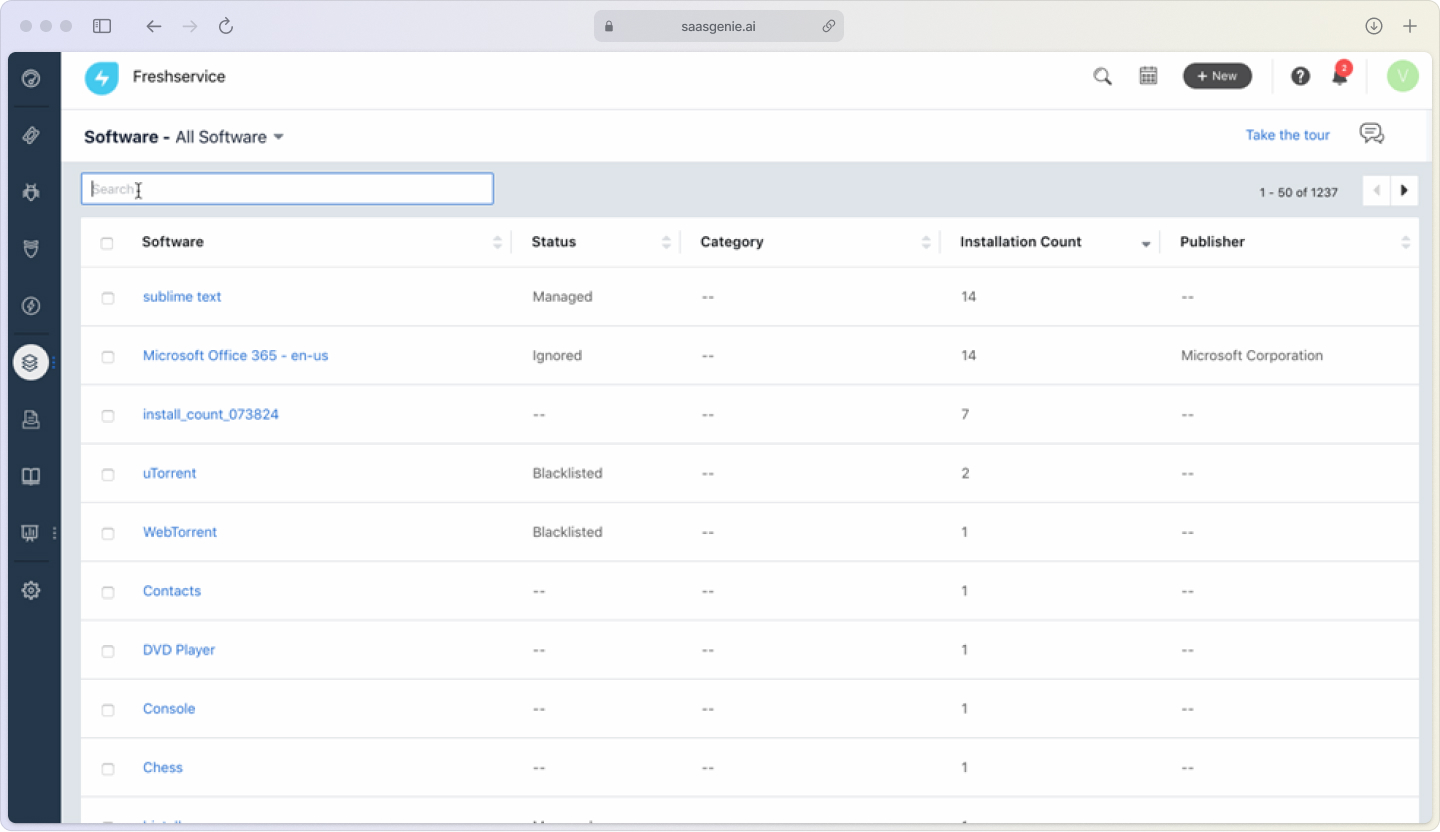Check the sublime text row checkbox
This screenshot has width=1440, height=832.
tap(108, 298)
